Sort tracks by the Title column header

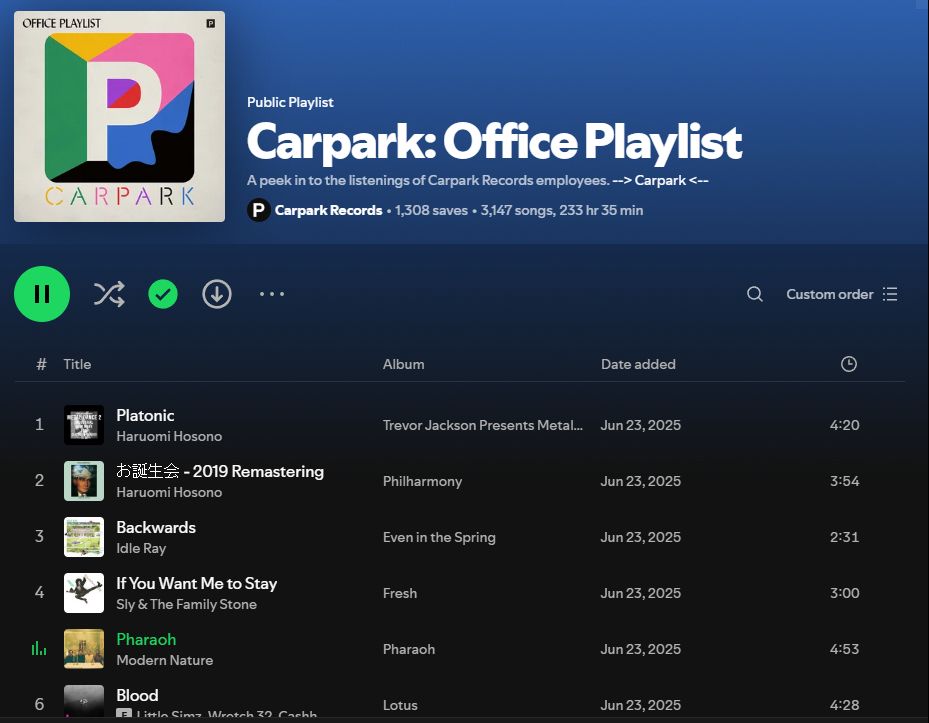[78, 364]
